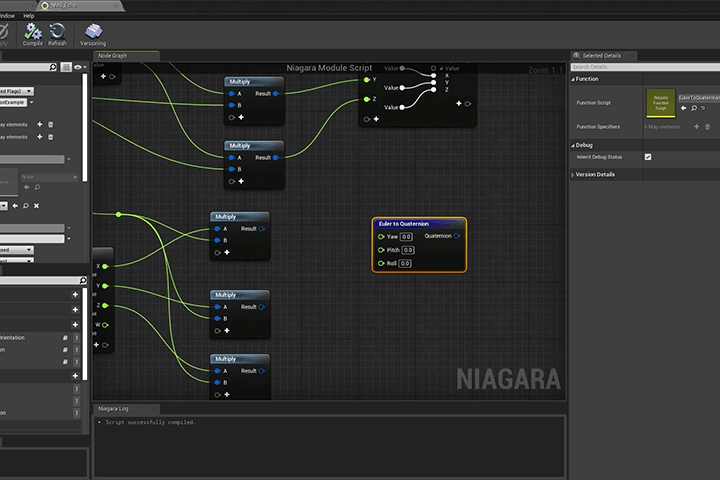Image resolution: width=720 pixels, height=480 pixels.
Task: Select the Orientation parameter row
Action: point(40,338)
